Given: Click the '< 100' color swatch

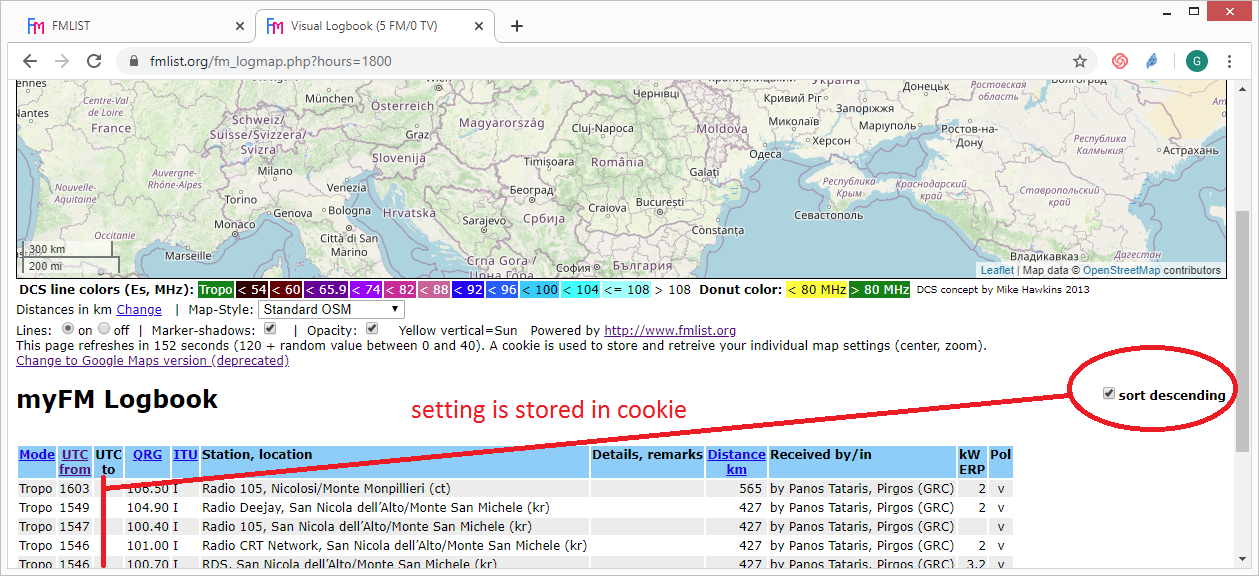Looking at the screenshot, I should [x=539, y=290].
